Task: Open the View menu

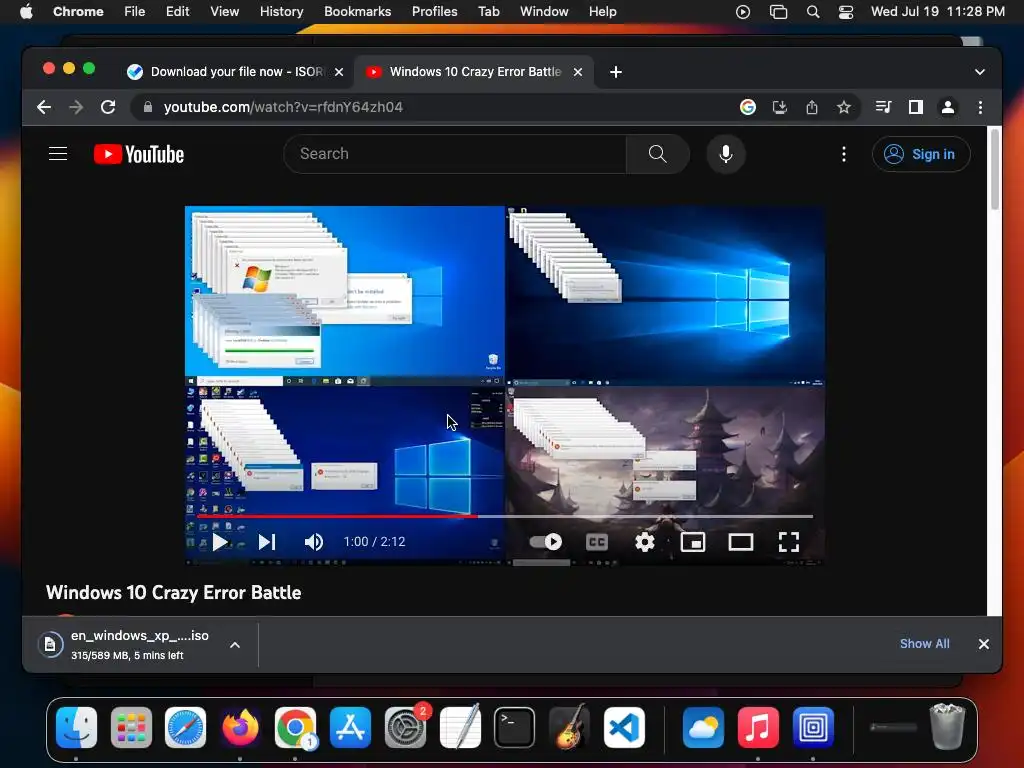Action: pyautogui.click(x=224, y=12)
